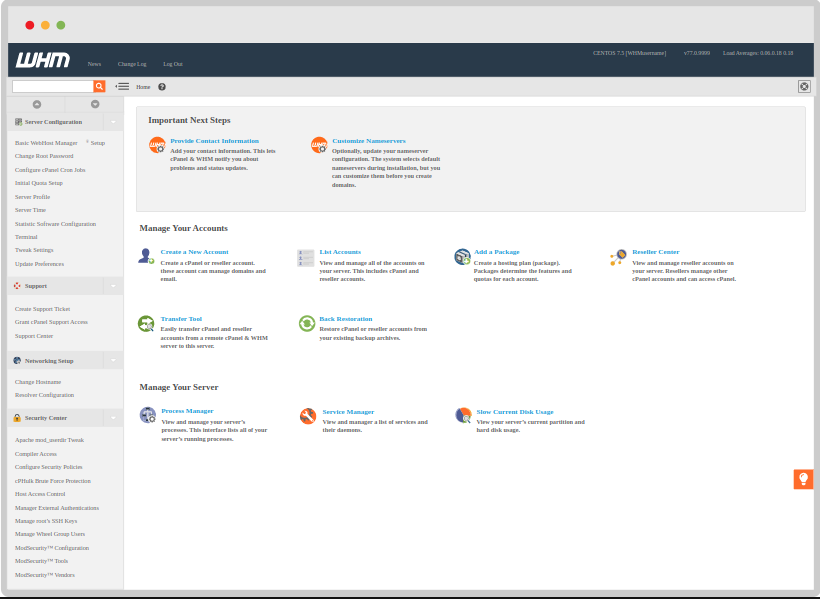The height and width of the screenshot is (599, 820).
Task: Open Server Profile in sidebar
Action: click(32, 197)
